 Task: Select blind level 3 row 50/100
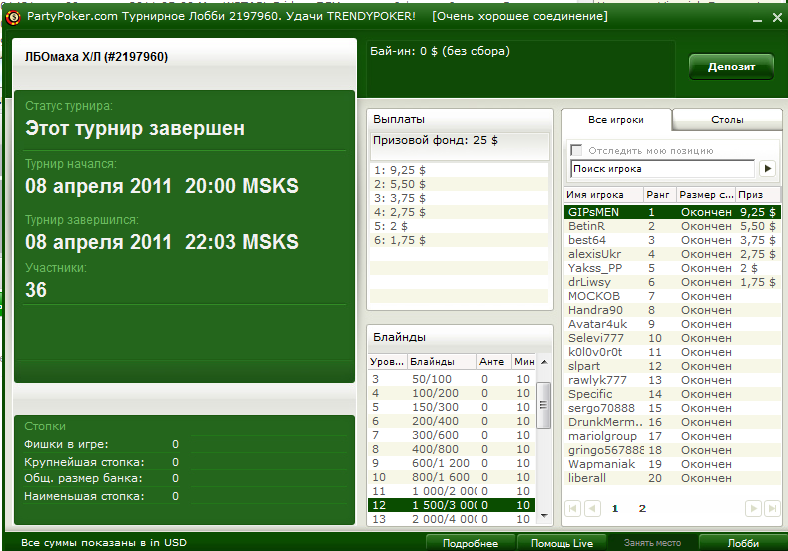tap(452, 379)
